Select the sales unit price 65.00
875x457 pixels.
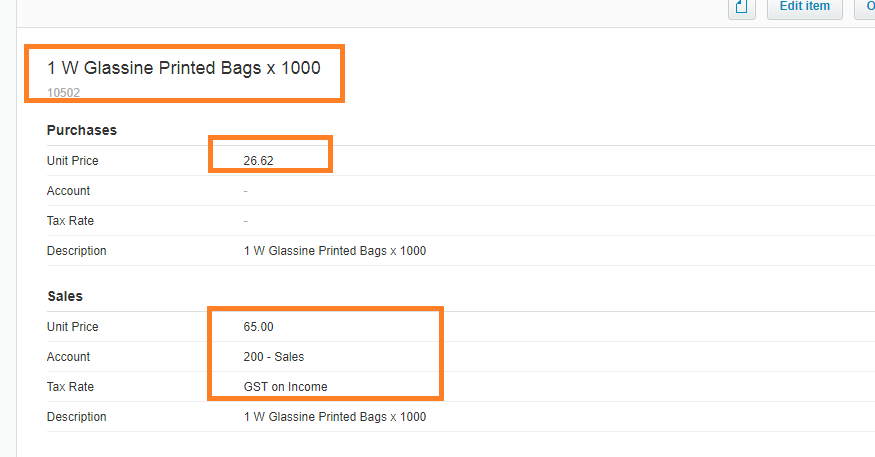point(258,327)
